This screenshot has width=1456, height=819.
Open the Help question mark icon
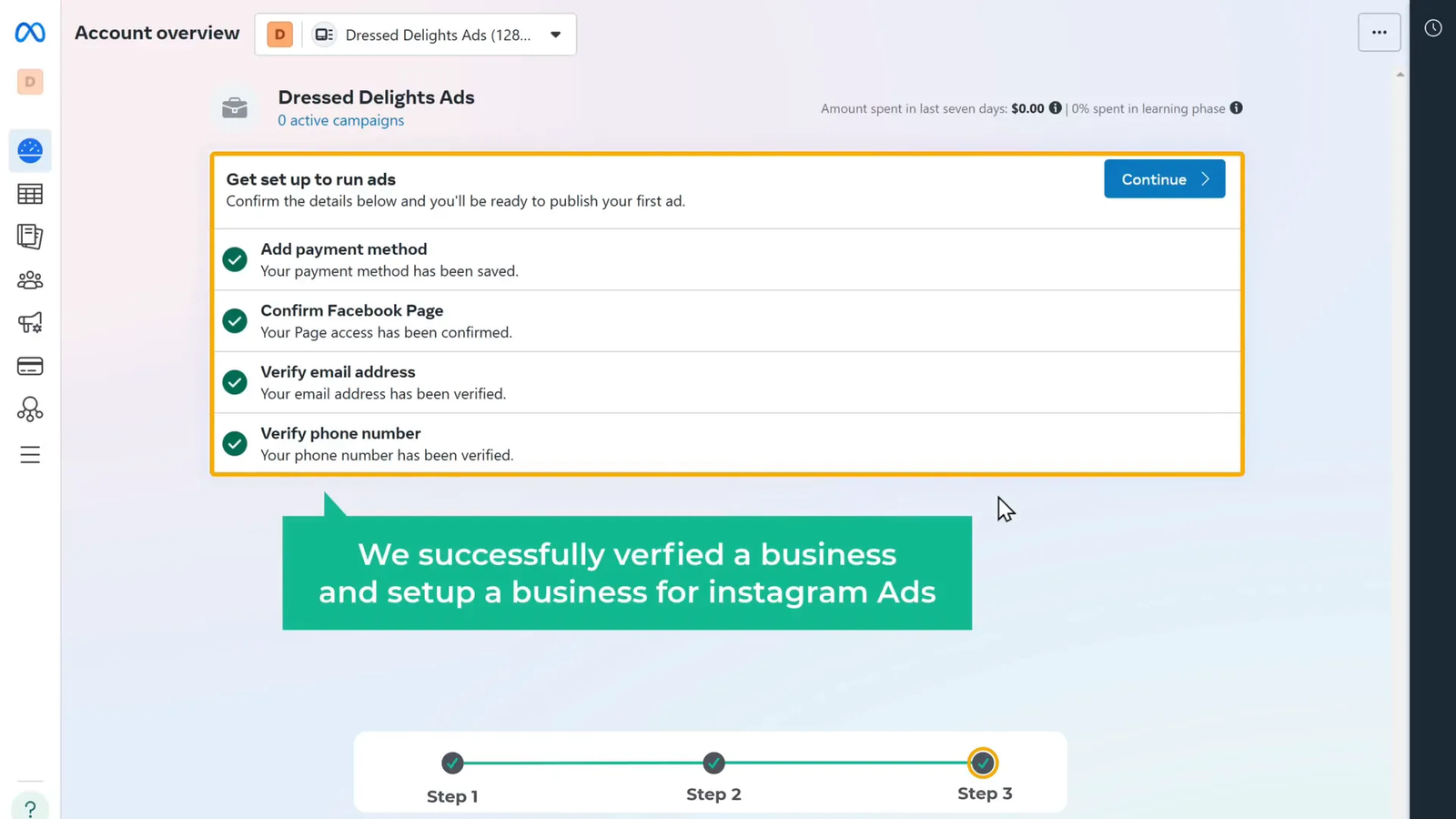coord(30,808)
